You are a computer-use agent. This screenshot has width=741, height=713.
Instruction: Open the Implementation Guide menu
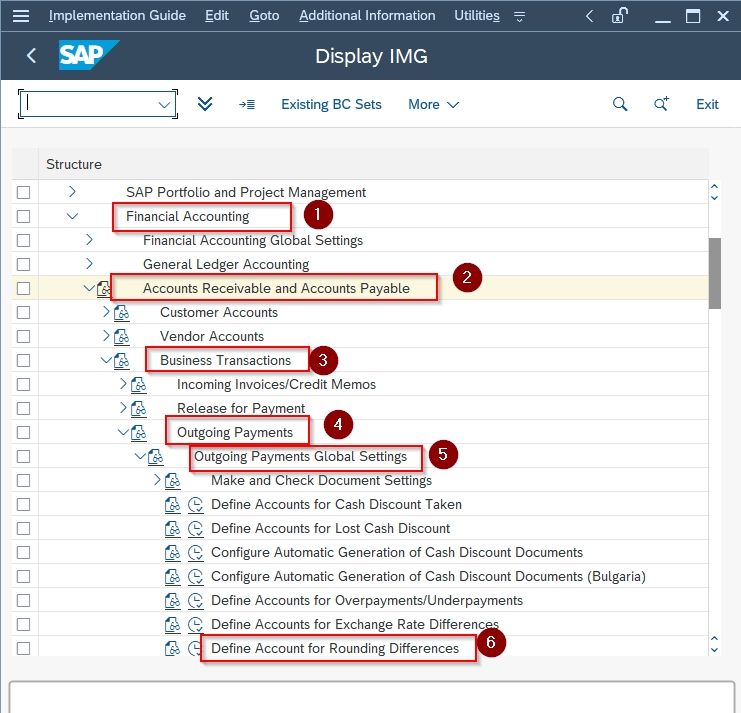tap(117, 16)
